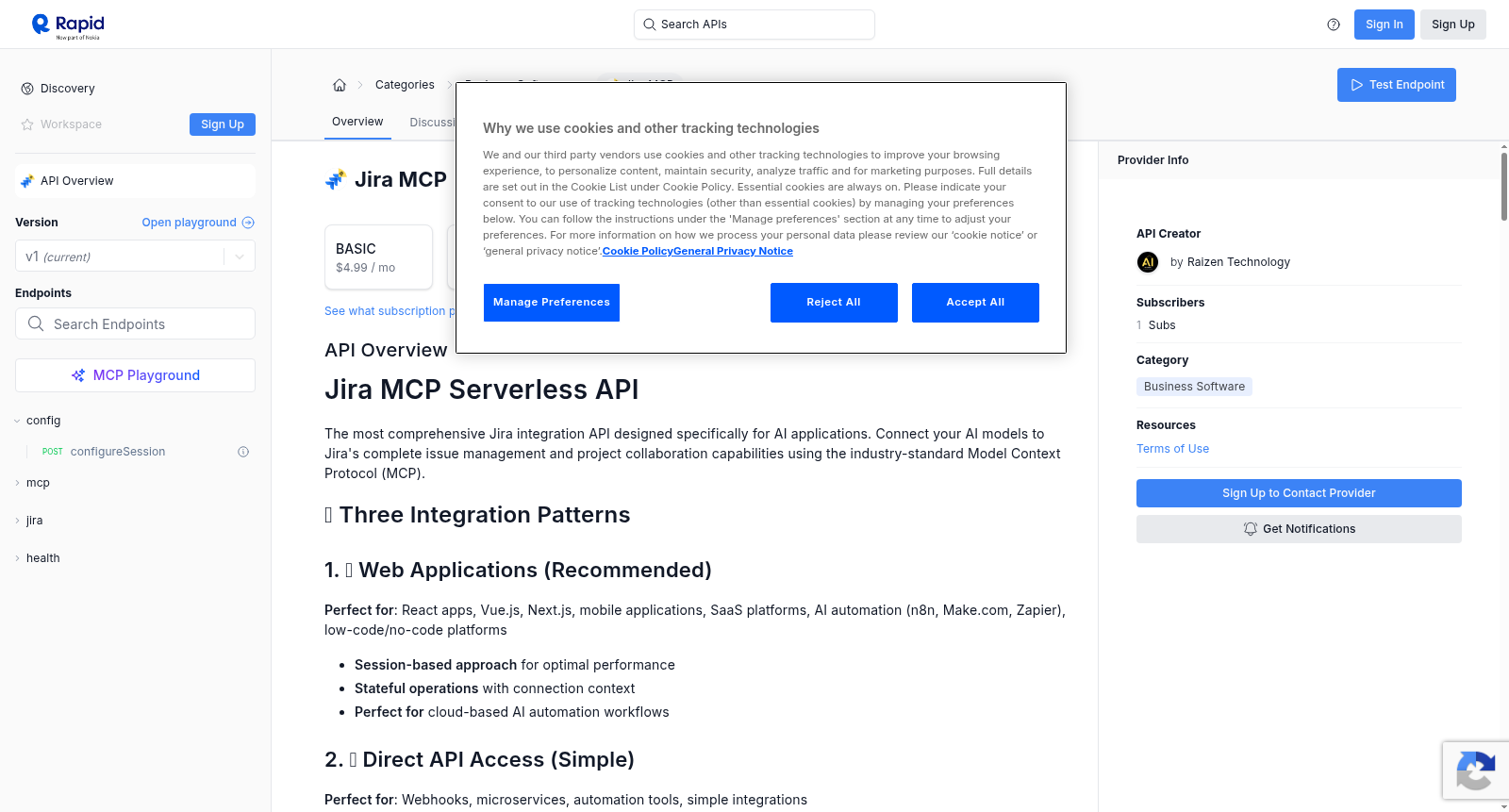Viewport: 1509px width, 812px height.
Task: Expand the health endpoint group
Action: [38, 558]
